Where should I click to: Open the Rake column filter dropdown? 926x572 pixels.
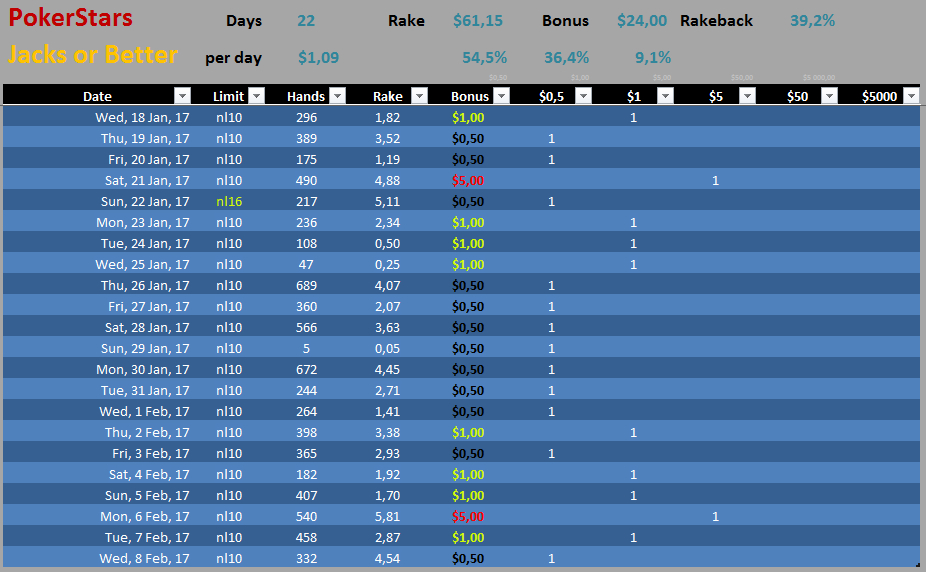coord(419,96)
